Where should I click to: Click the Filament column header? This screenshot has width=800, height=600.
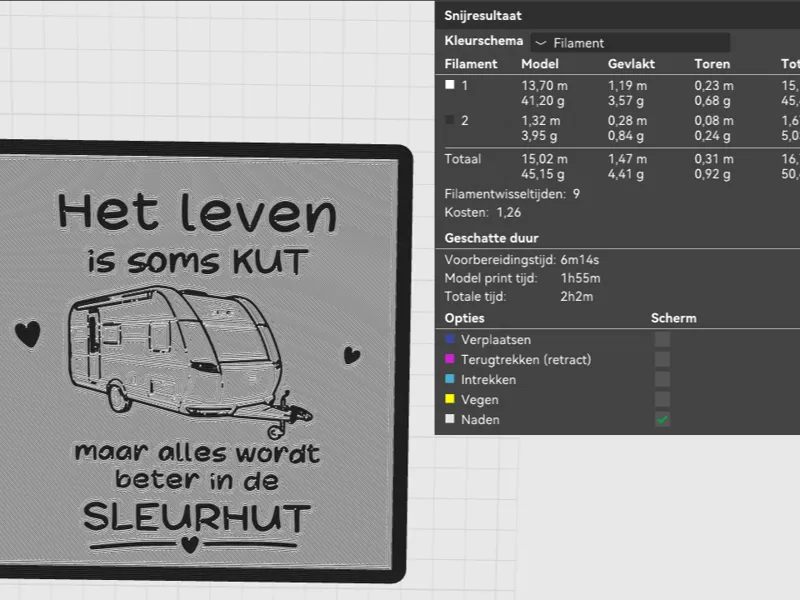[470, 64]
